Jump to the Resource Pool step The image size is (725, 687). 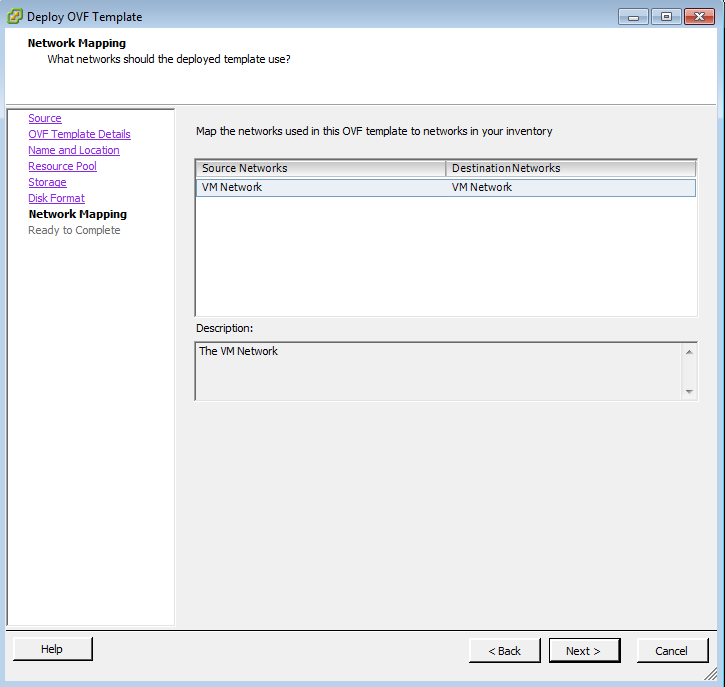pos(62,166)
